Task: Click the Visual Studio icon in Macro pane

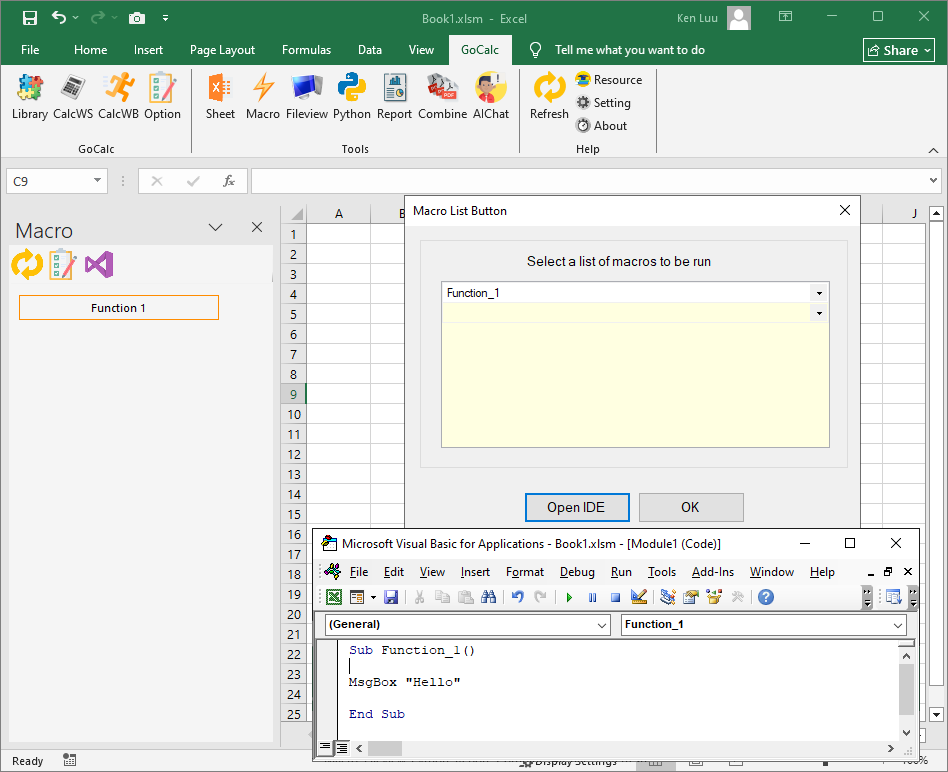Action: click(x=99, y=265)
